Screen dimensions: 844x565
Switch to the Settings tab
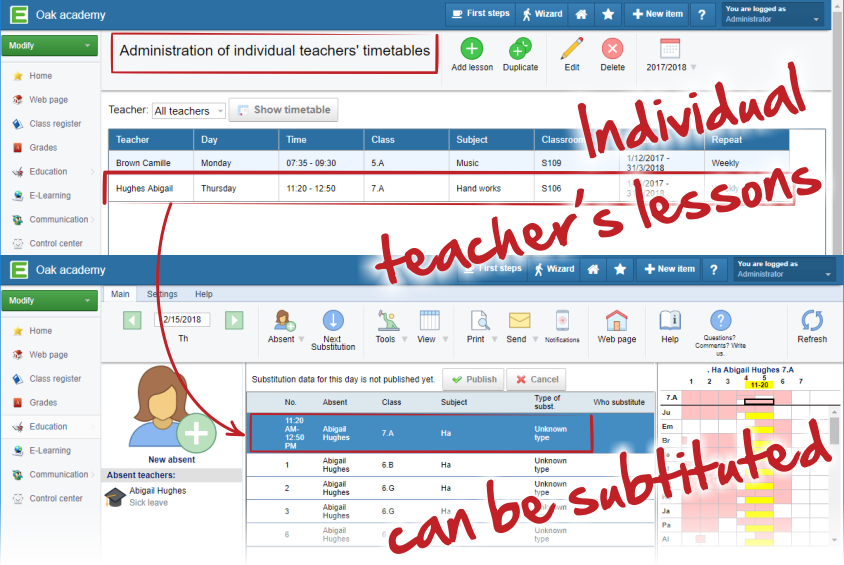coord(162,294)
